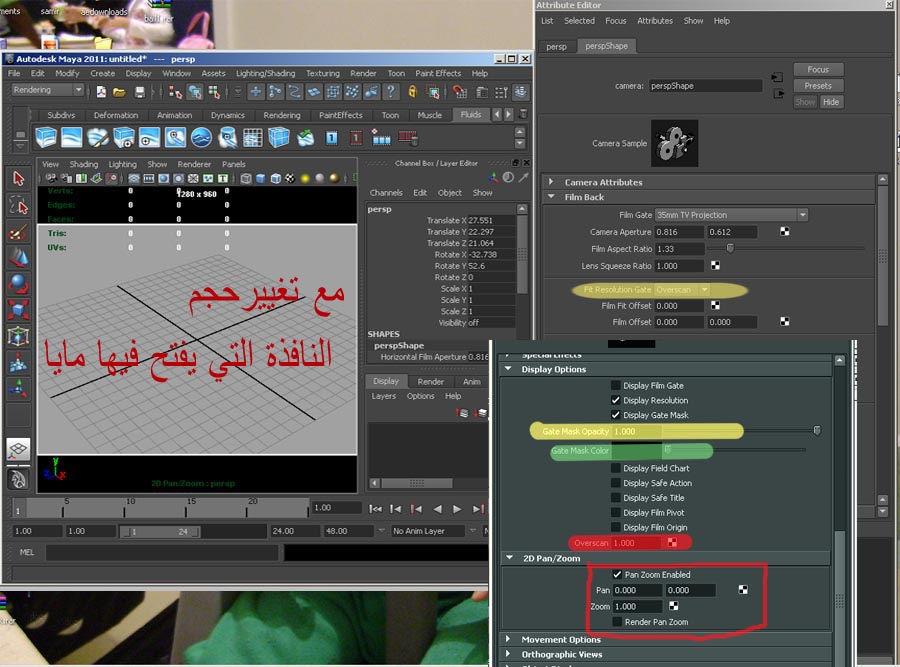Choose the Select tool arrow in toolbox

pos(18,179)
